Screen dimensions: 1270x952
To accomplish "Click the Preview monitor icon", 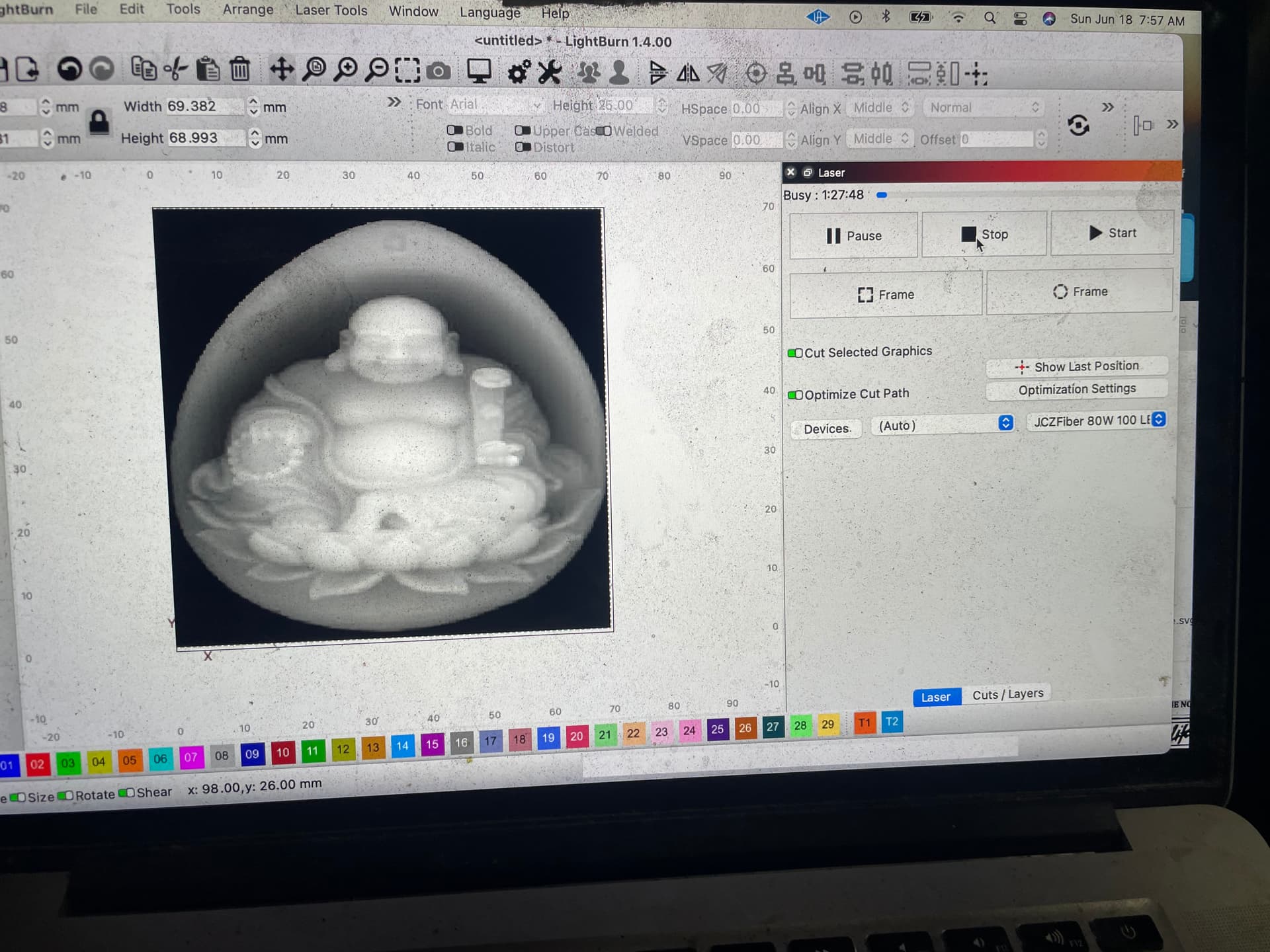I will 479,71.
